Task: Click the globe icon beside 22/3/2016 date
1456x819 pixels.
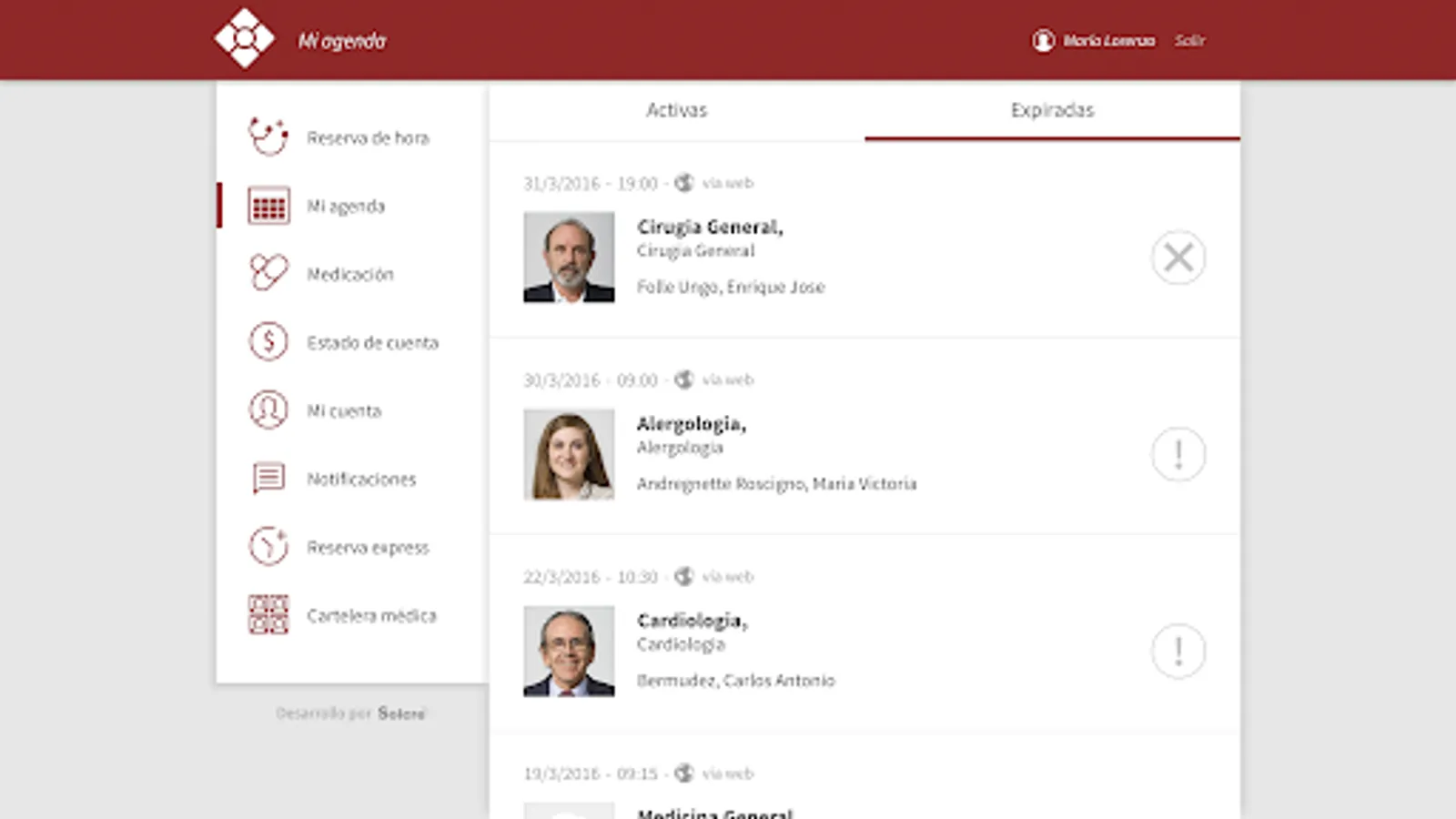Action: 683,576
